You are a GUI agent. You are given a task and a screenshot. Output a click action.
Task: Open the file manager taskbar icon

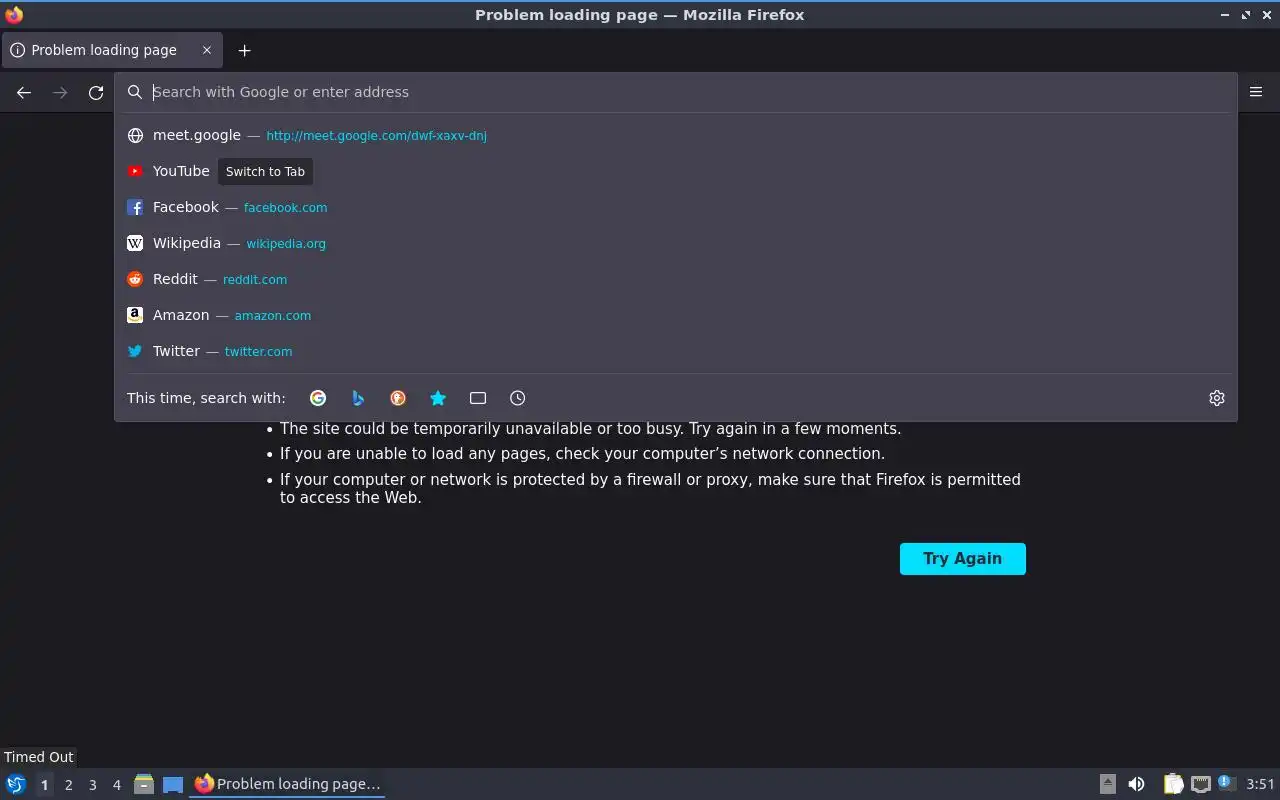[144, 784]
